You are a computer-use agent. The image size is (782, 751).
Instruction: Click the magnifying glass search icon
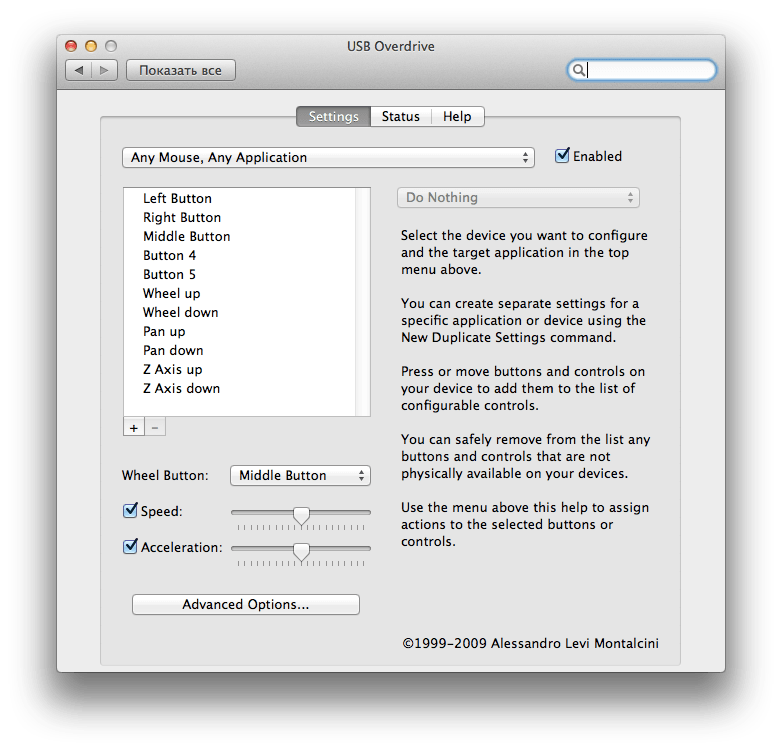[x=578, y=70]
